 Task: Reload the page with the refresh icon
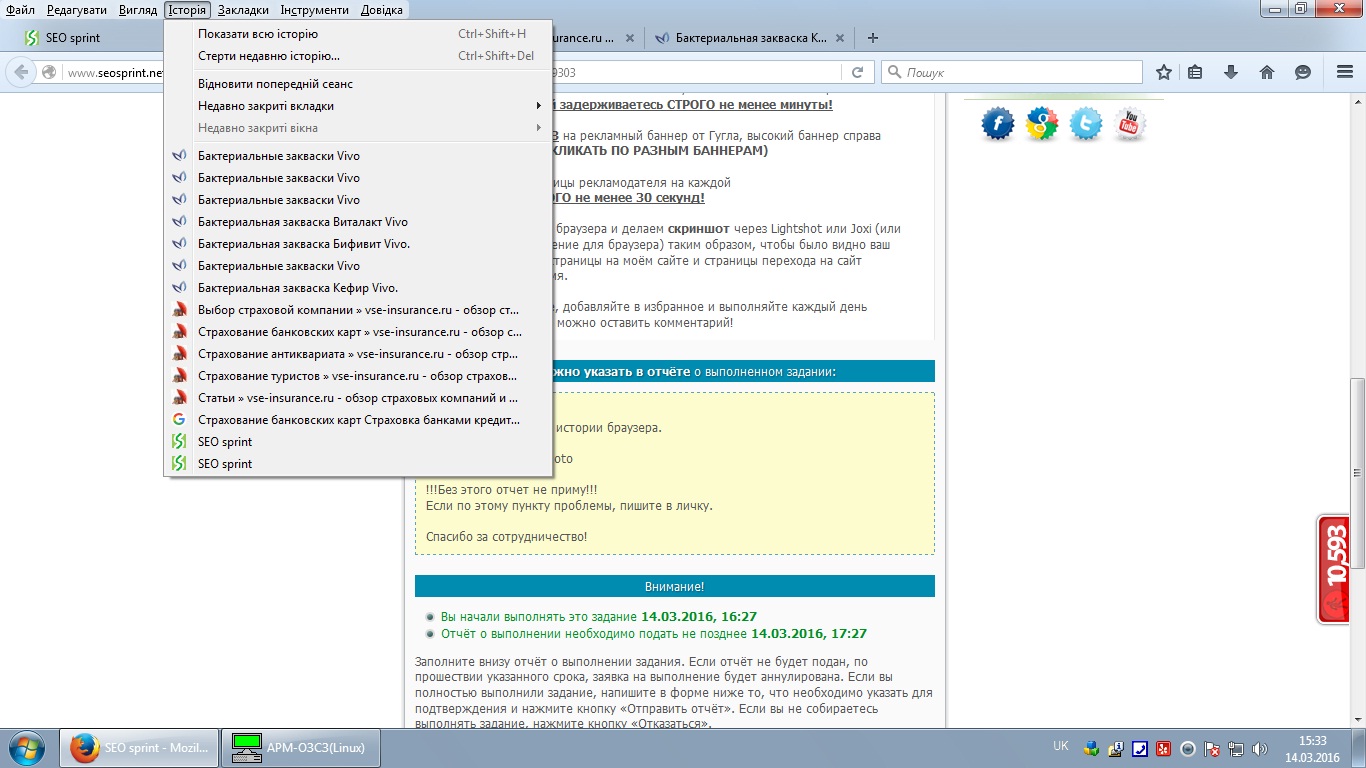click(x=857, y=72)
